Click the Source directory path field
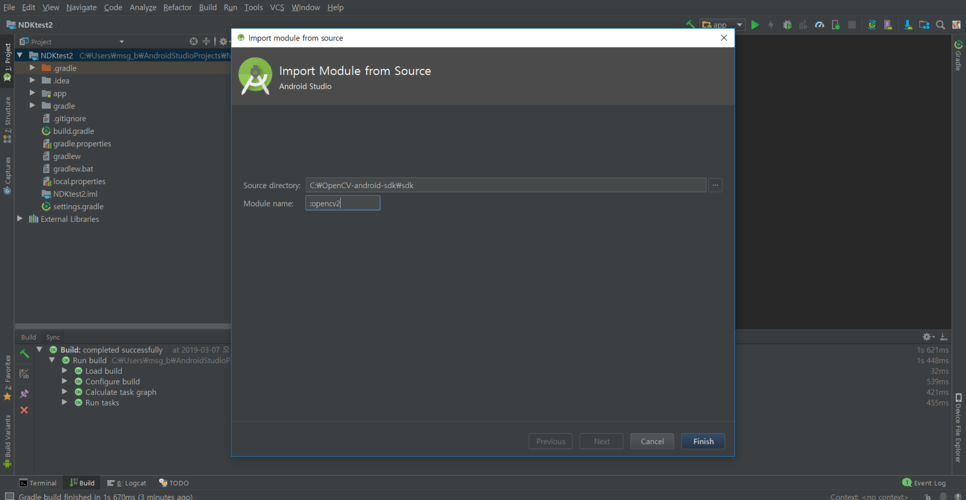The width and height of the screenshot is (966, 500). pyautogui.click(x=506, y=185)
